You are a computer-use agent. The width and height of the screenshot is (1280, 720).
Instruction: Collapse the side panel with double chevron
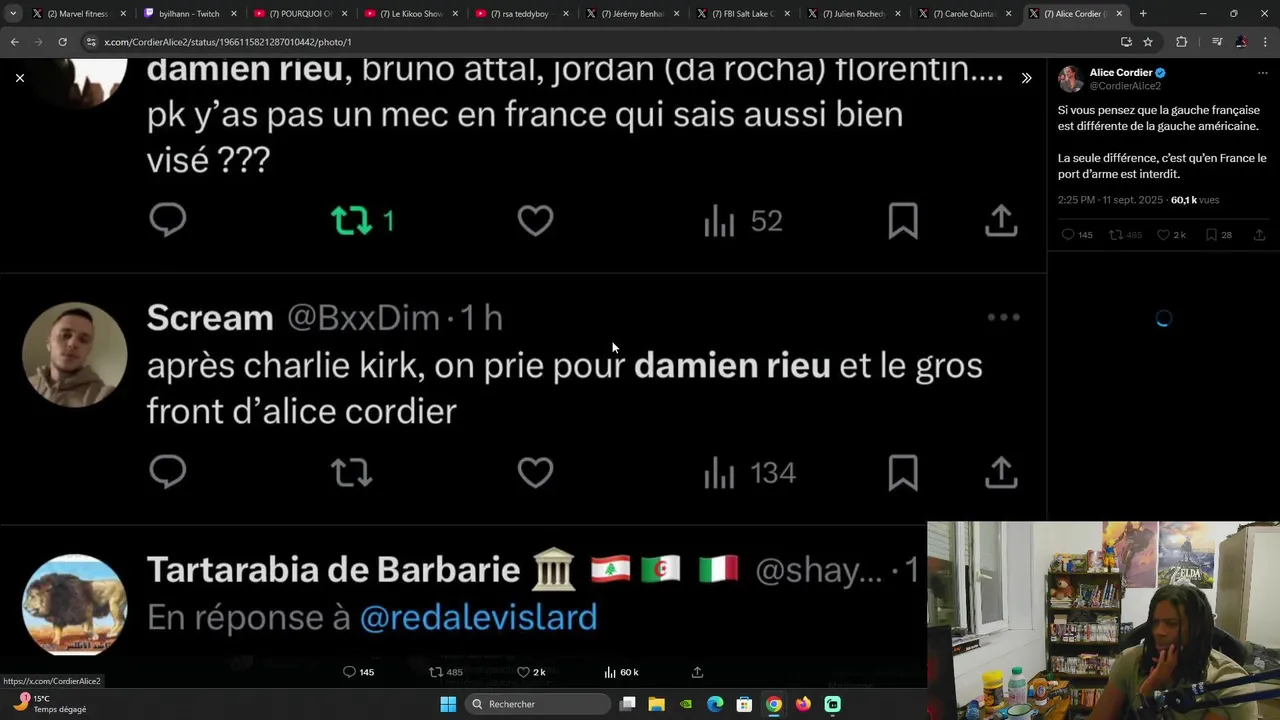[1026, 78]
